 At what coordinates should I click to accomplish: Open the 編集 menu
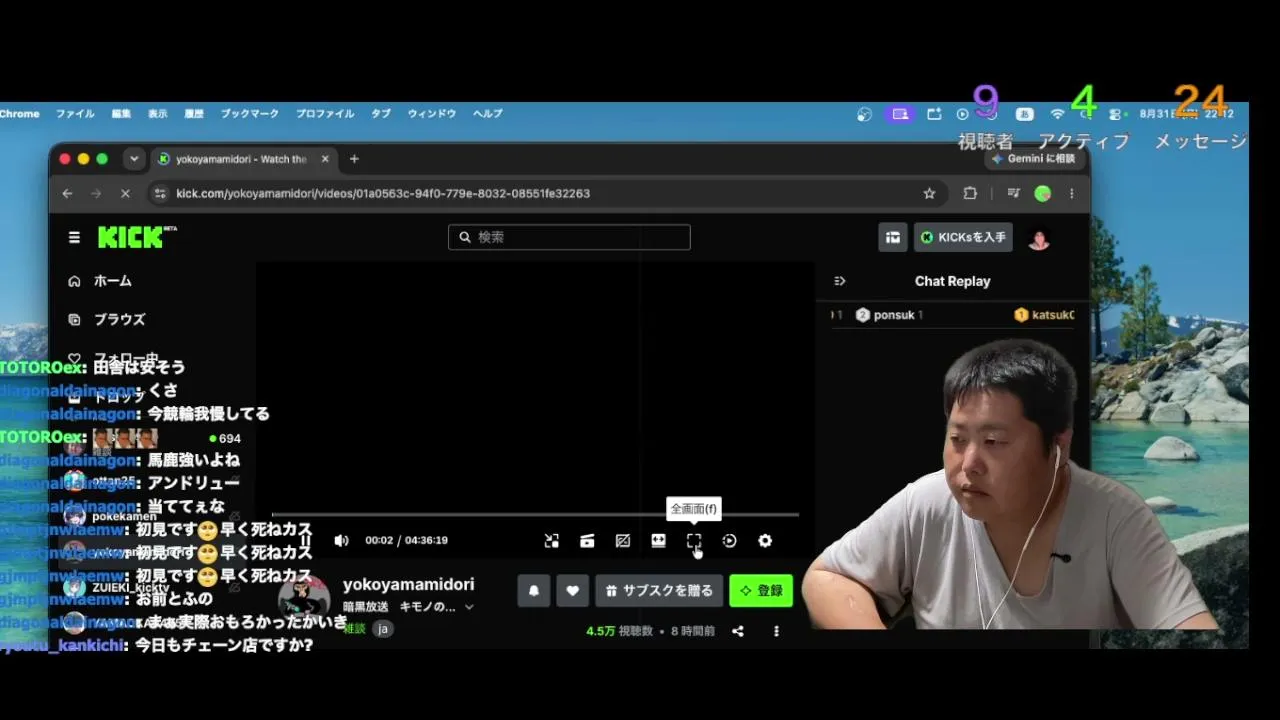121,114
